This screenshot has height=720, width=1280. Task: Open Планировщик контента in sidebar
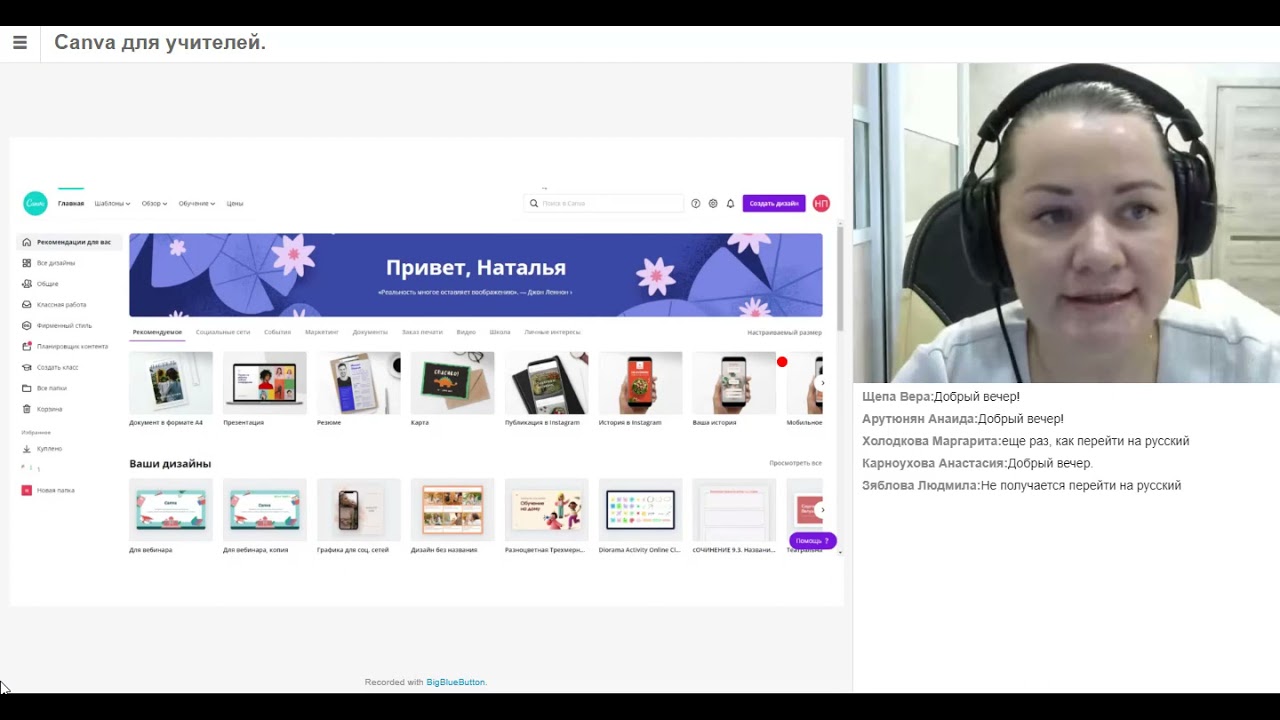(x=72, y=346)
